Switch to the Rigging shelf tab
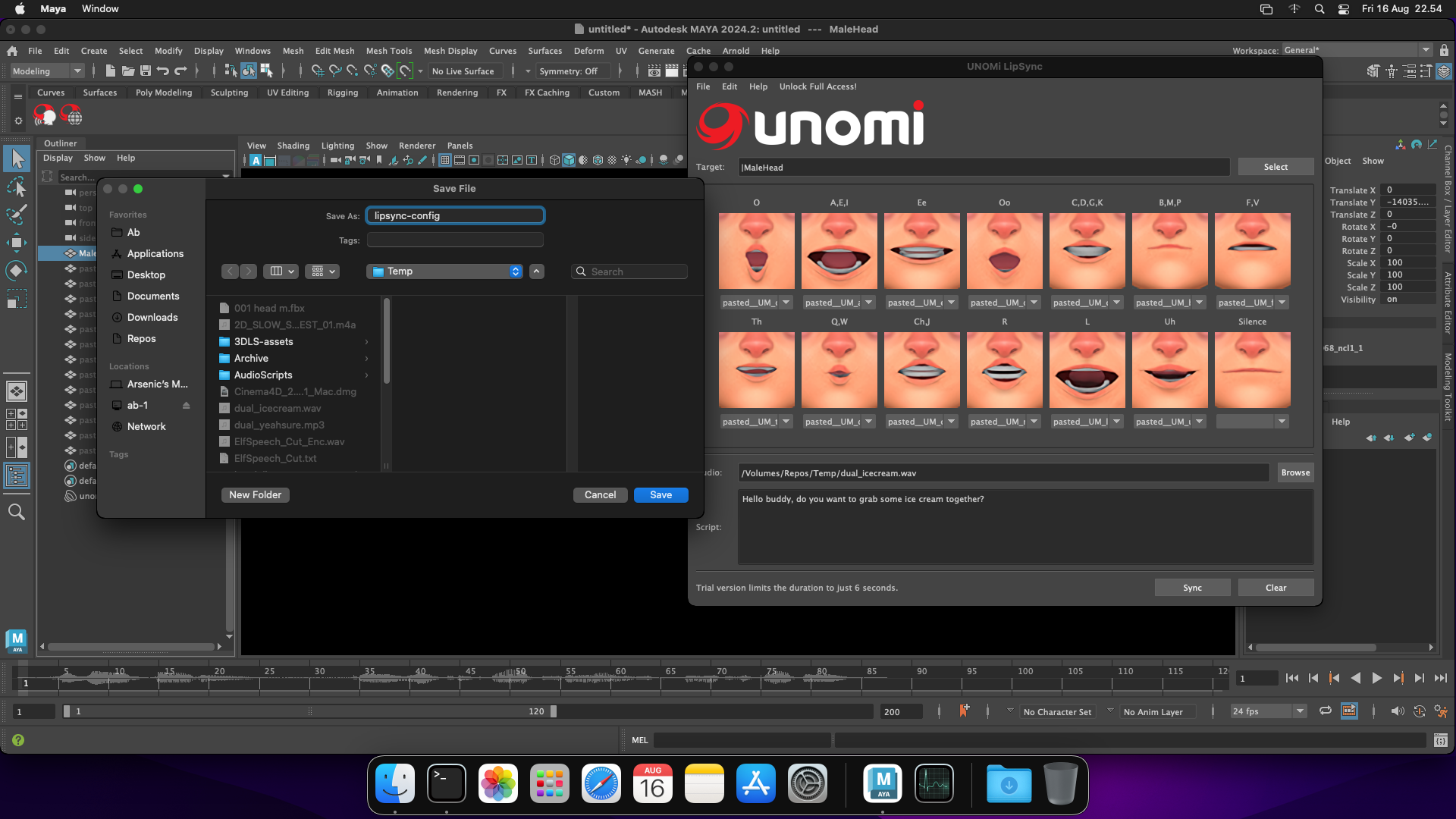The width and height of the screenshot is (1456, 819). point(343,93)
